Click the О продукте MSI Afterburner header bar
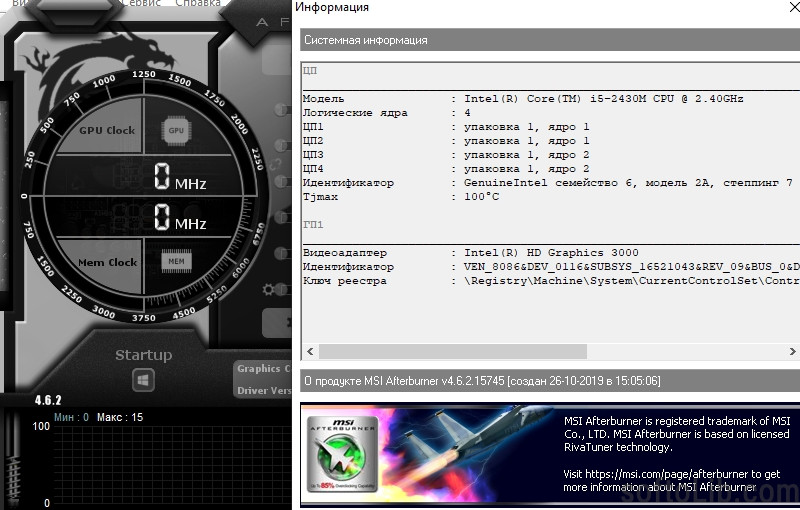 550,381
